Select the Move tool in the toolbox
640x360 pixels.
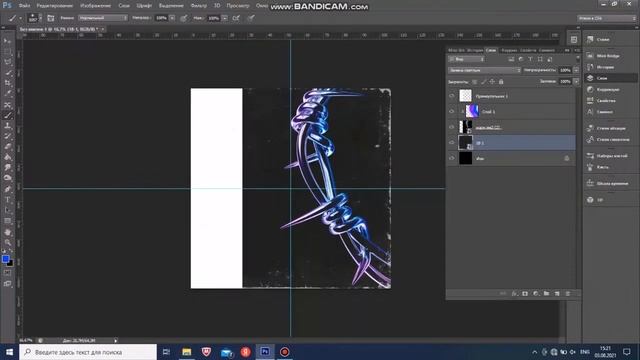tap(8, 41)
